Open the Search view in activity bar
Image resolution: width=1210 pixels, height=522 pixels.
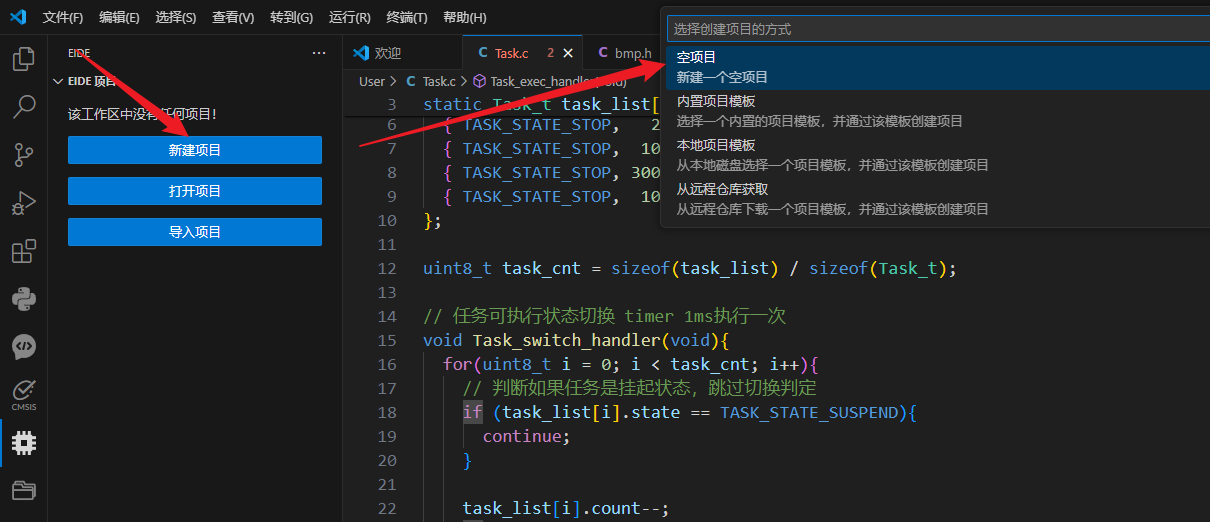click(23, 107)
